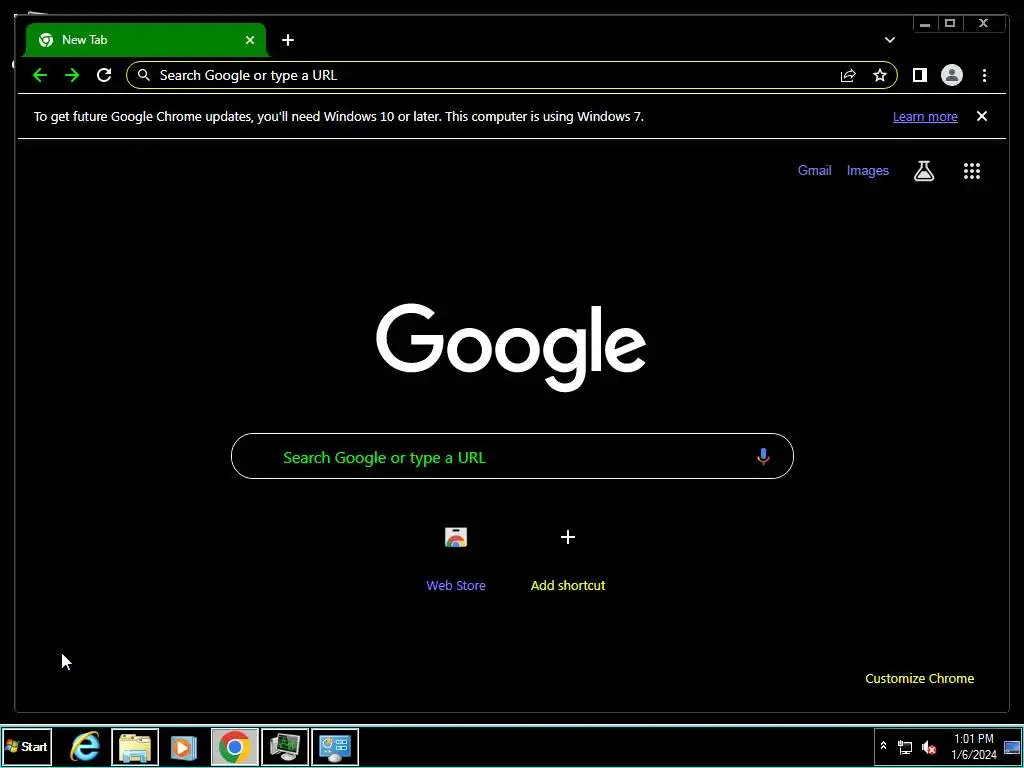Maximize the Chrome window
This screenshot has height=768, width=1024.
[x=950, y=24]
